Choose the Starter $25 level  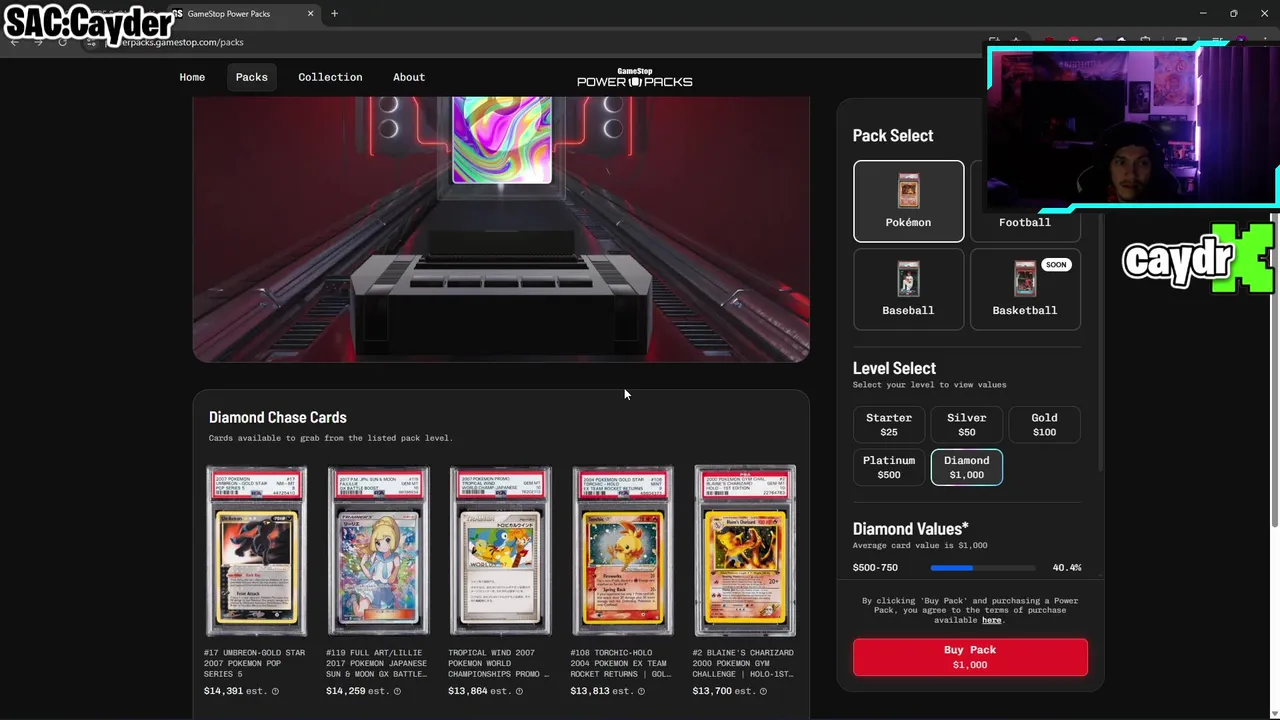coord(889,424)
